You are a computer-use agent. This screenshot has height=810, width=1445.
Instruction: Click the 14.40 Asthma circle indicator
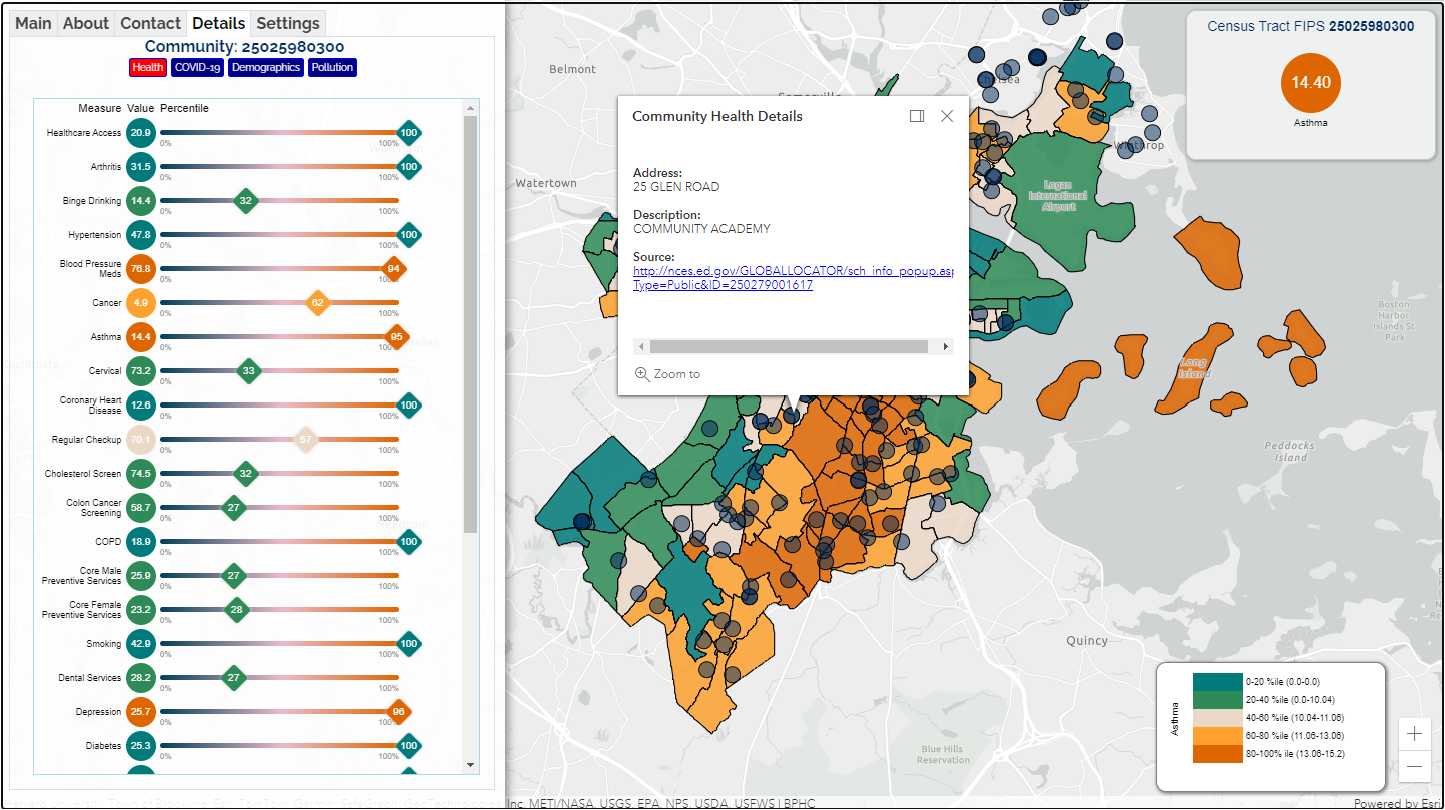[x=1310, y=83]
